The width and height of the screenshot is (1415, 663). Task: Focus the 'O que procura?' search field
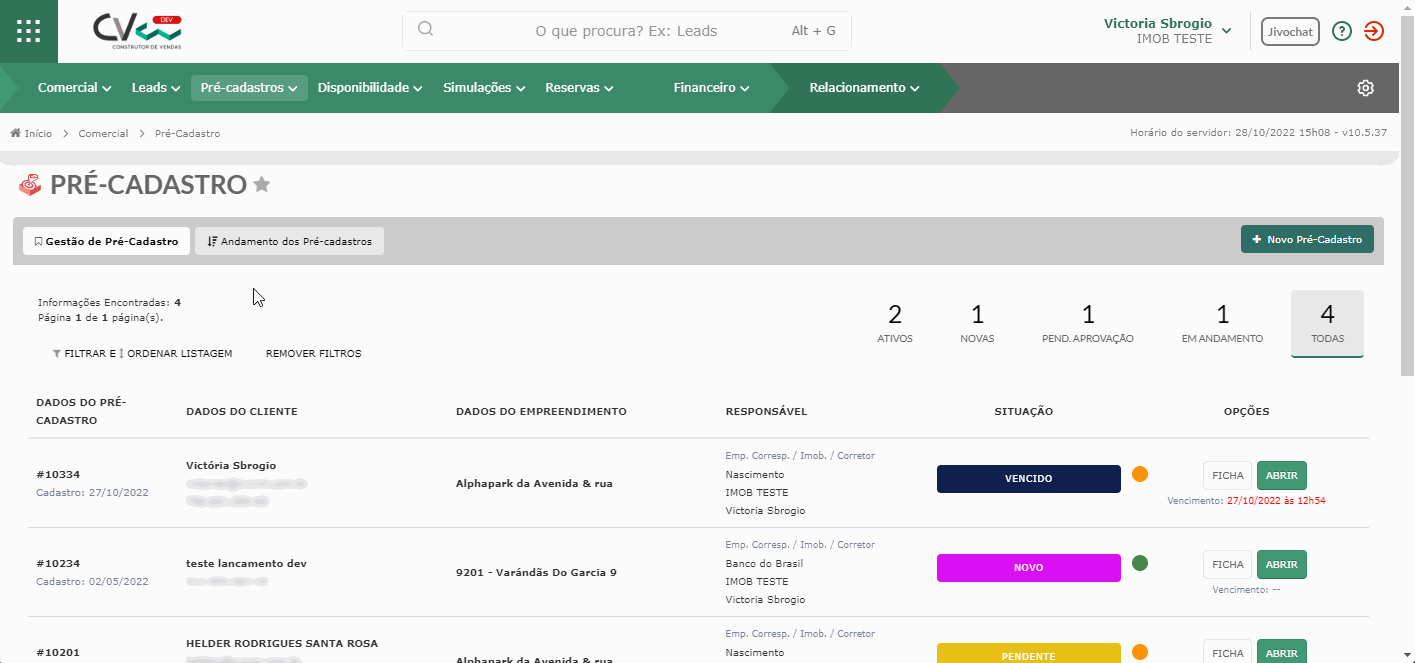(627, 31)
